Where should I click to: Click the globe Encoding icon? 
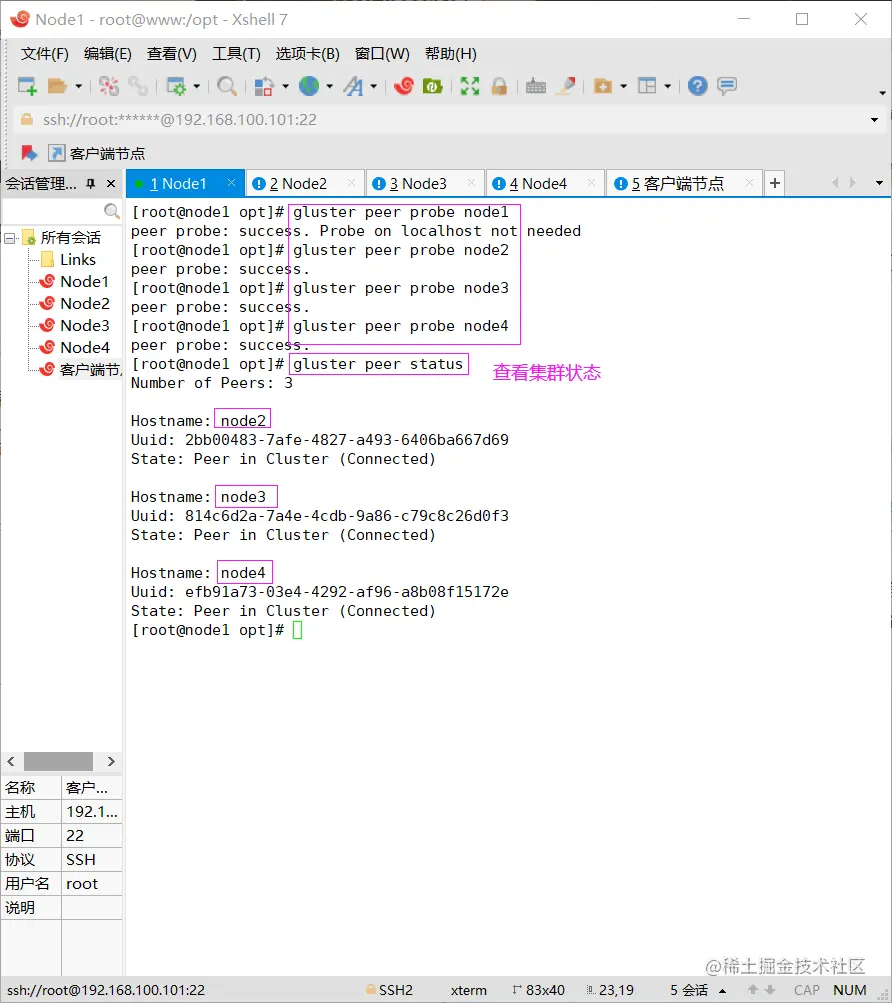pyautogui.click(x=309, y=86)
